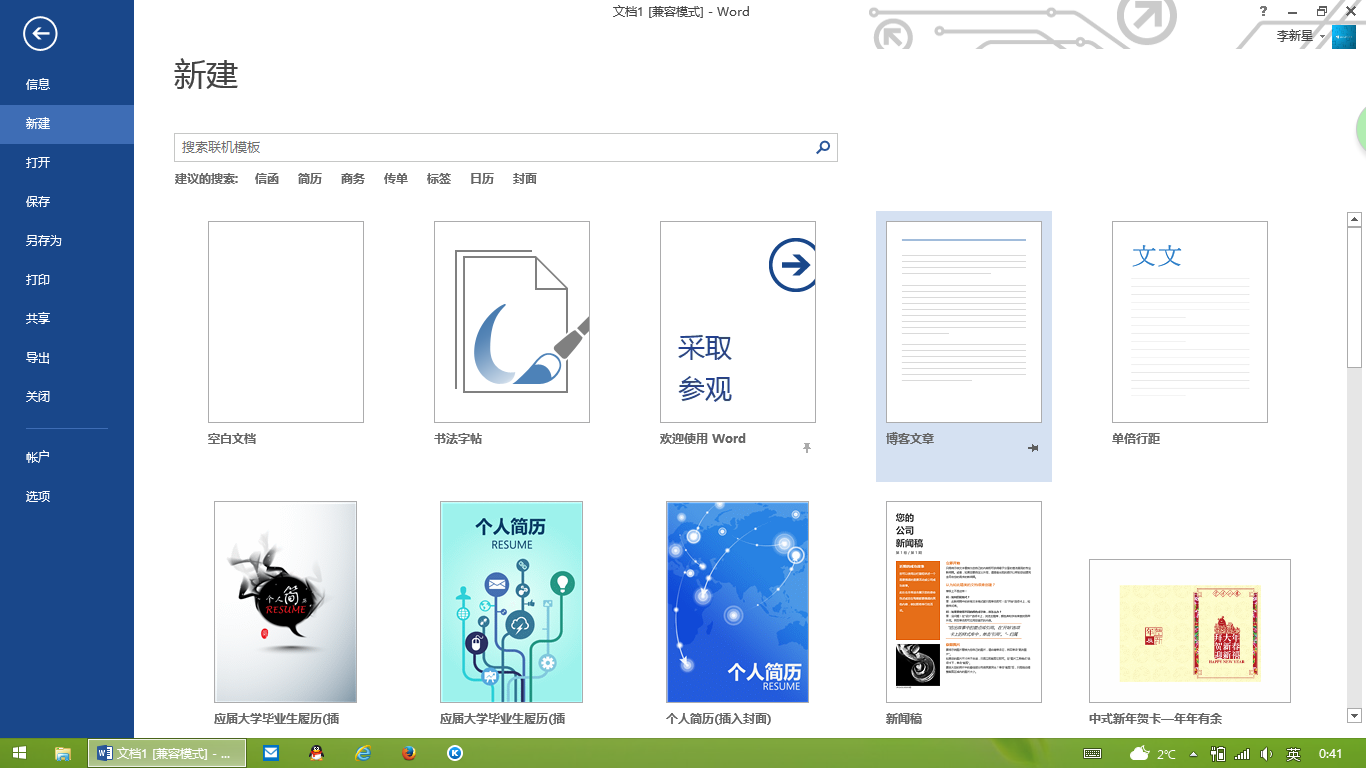Open the 共享 page
This screenshot has width=1366, height=768.
67,319
